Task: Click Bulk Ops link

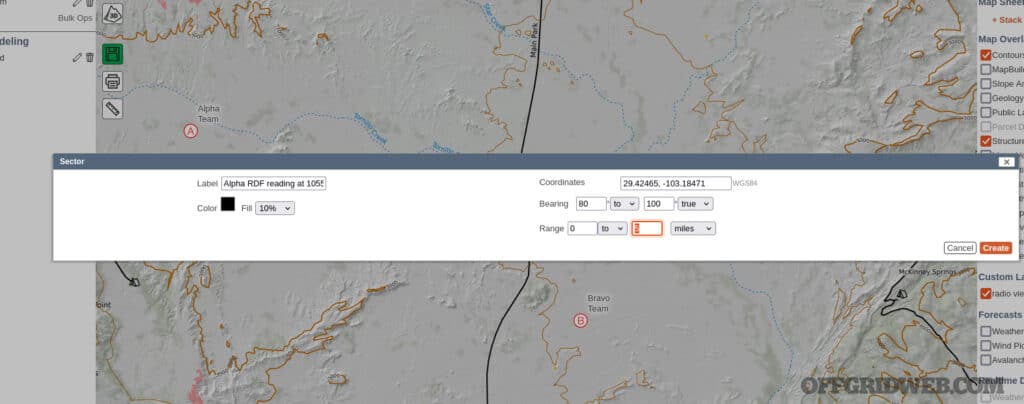Action: [75, 18]
